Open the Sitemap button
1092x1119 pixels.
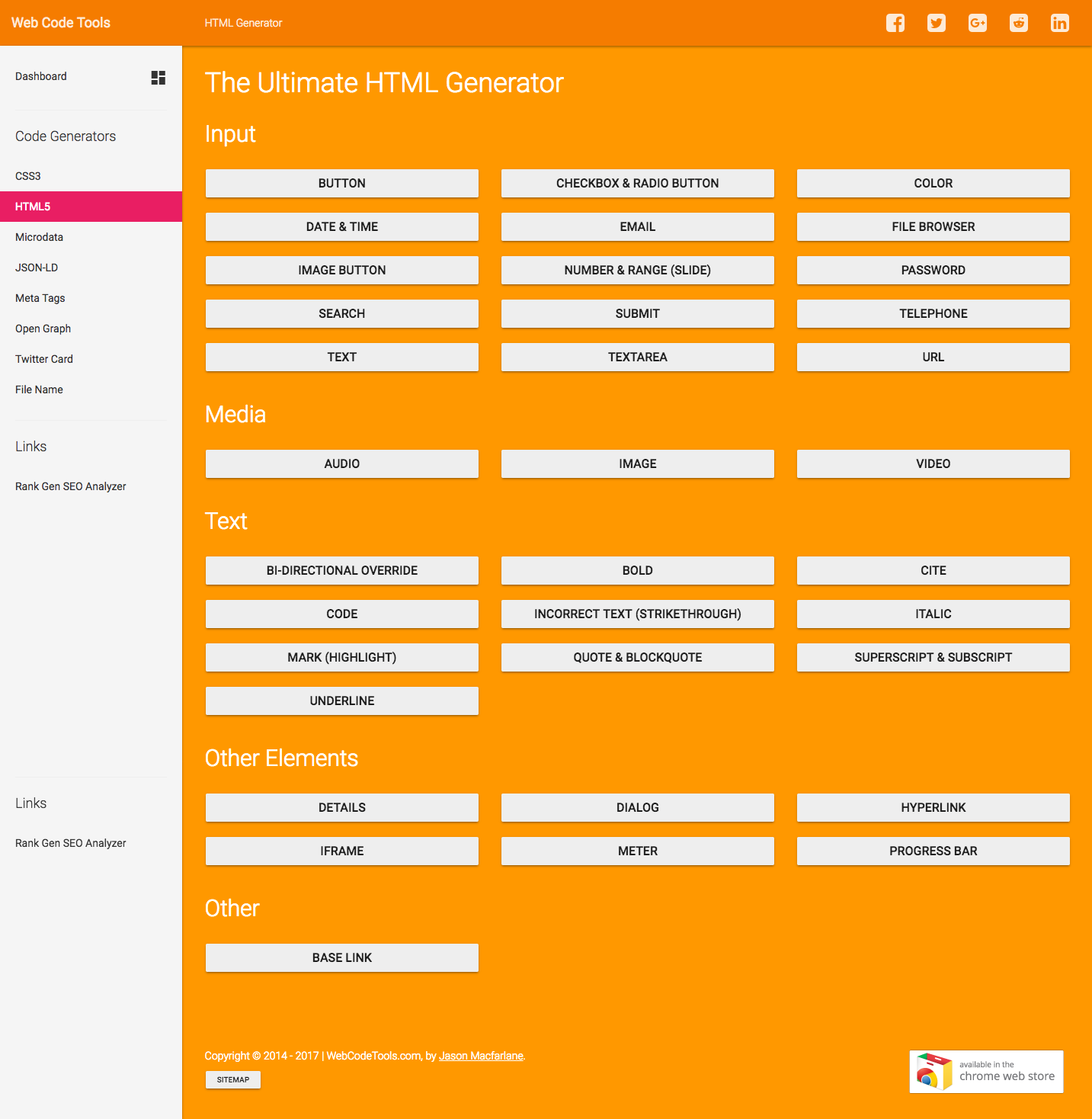pyautogui.click(x=233, y=1079)
